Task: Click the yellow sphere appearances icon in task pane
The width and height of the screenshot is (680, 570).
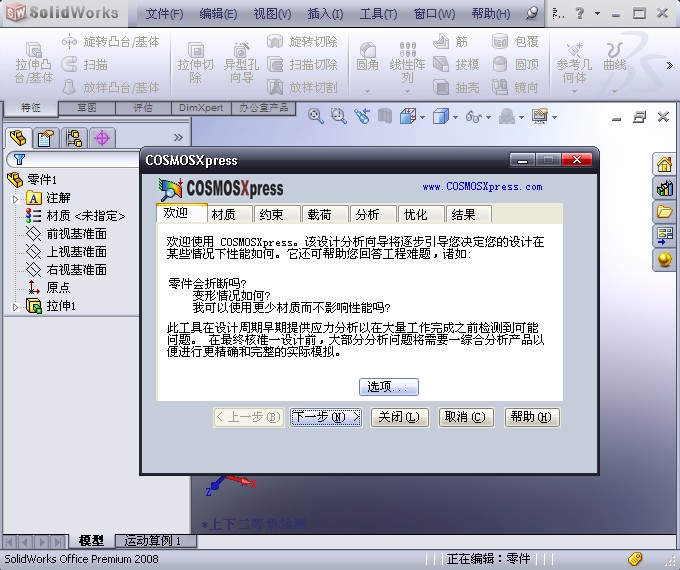Action: (x=664, y=259)
